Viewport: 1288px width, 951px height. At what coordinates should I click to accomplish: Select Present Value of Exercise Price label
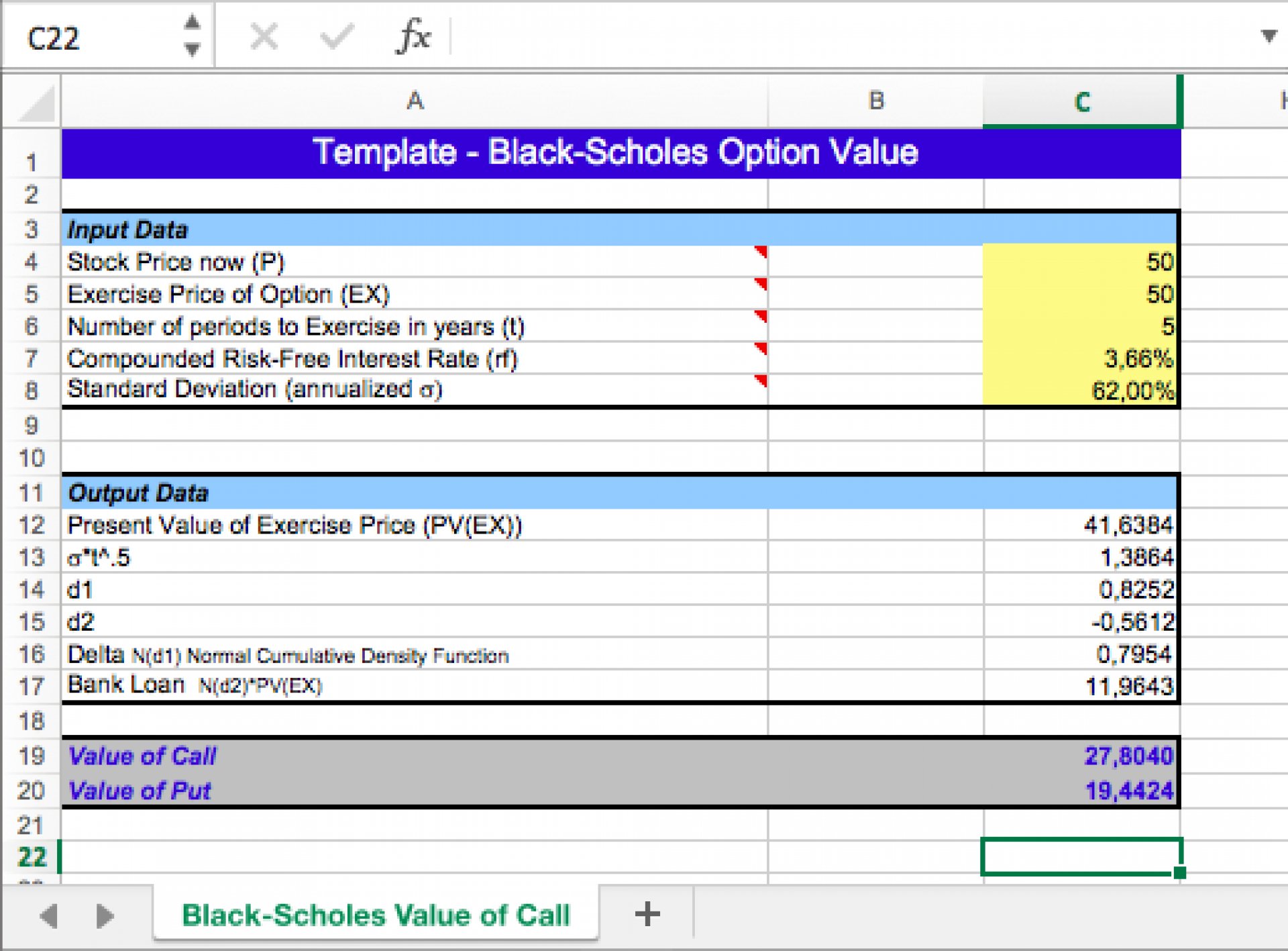(294, 525)
